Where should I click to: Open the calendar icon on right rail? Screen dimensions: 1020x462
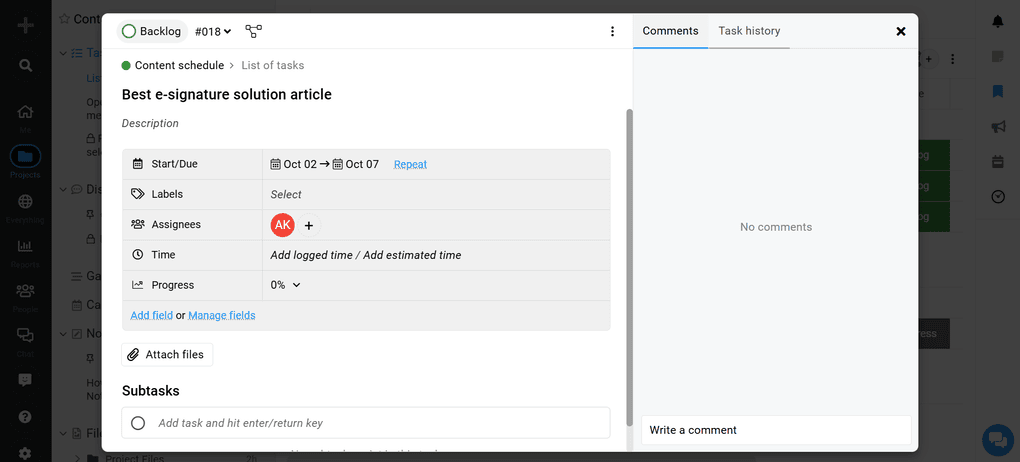coord(998,161)
